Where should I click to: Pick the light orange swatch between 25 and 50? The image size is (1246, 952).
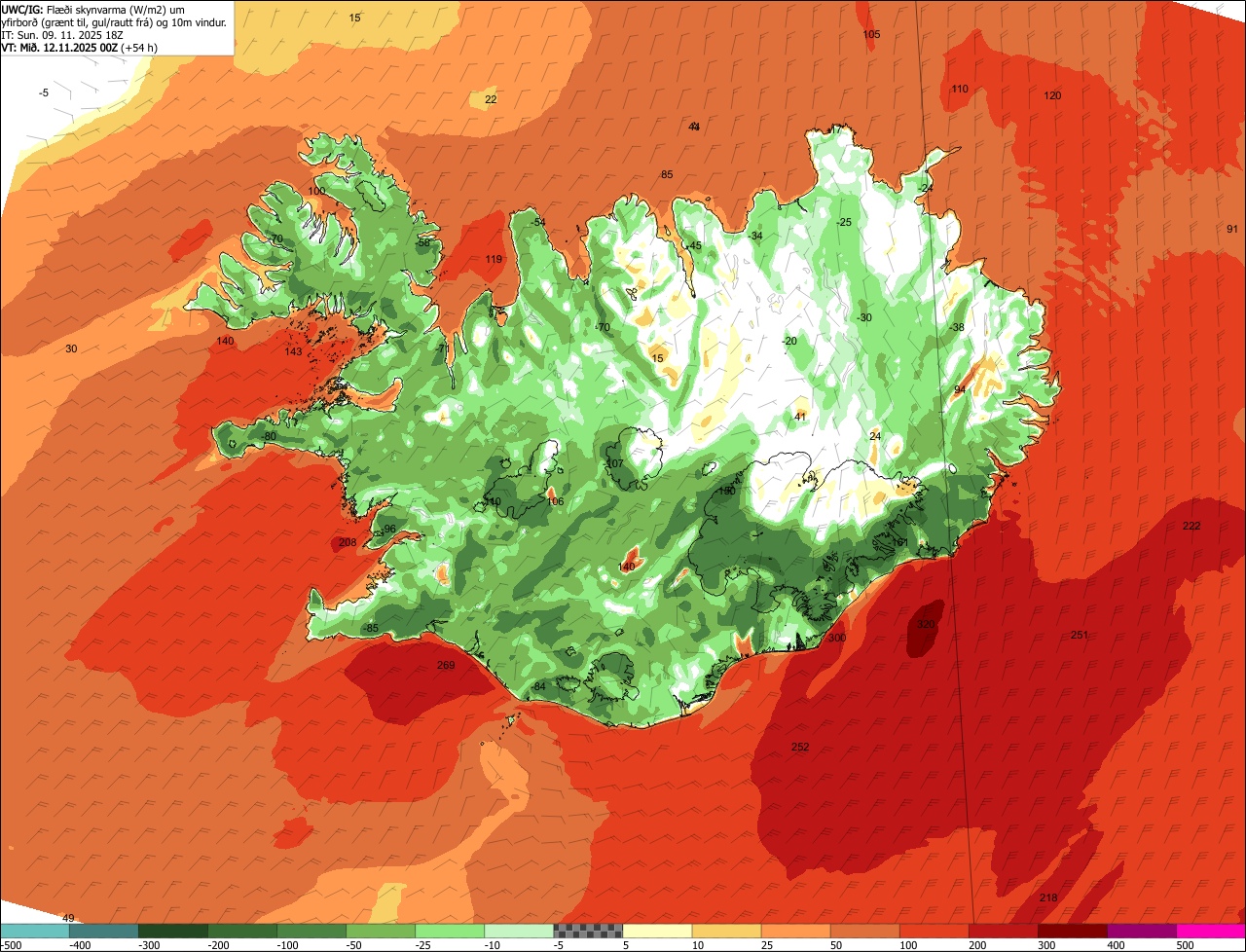(796, 931)
